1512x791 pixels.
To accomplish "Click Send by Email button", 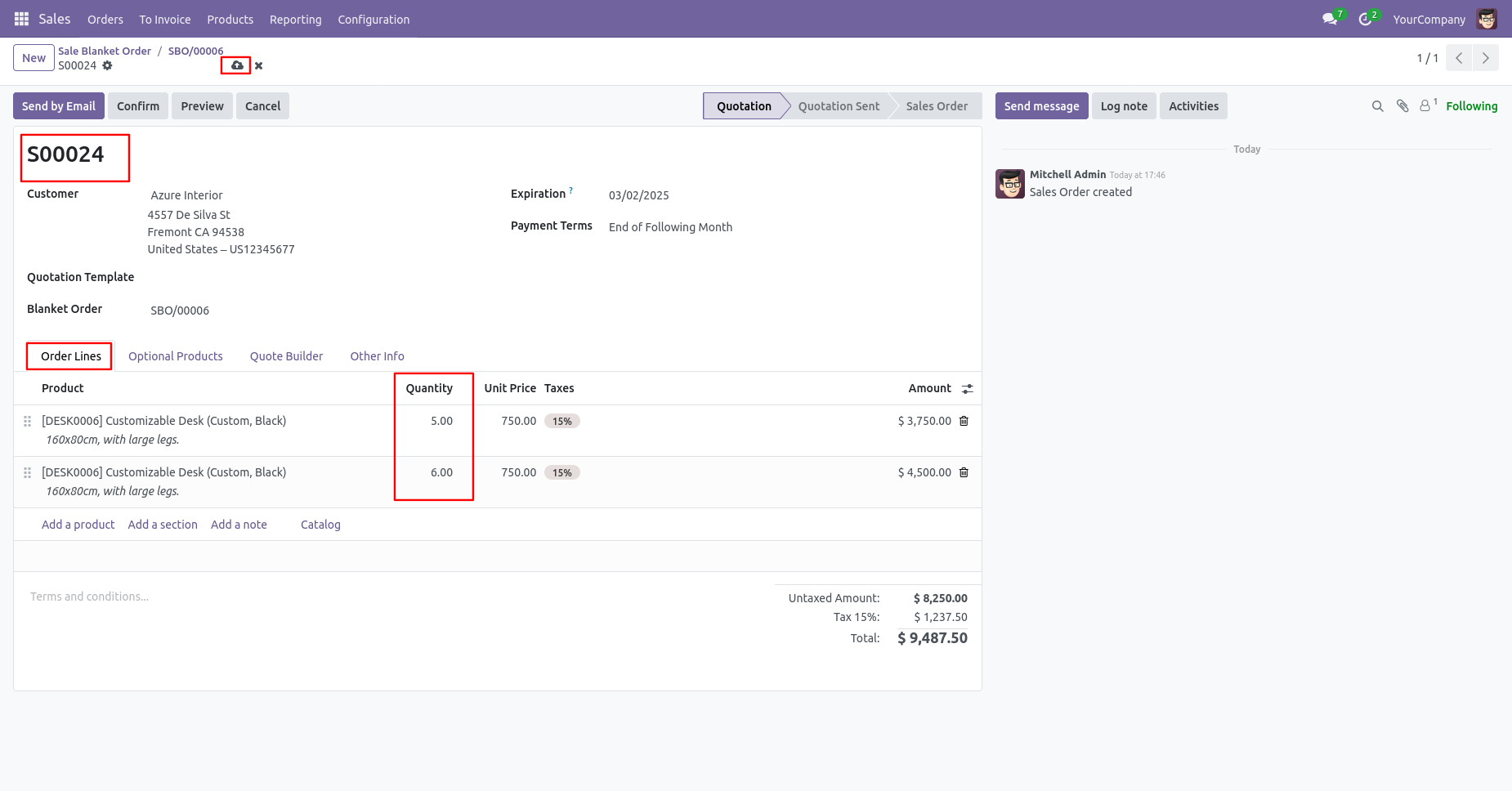I will 59,106.
